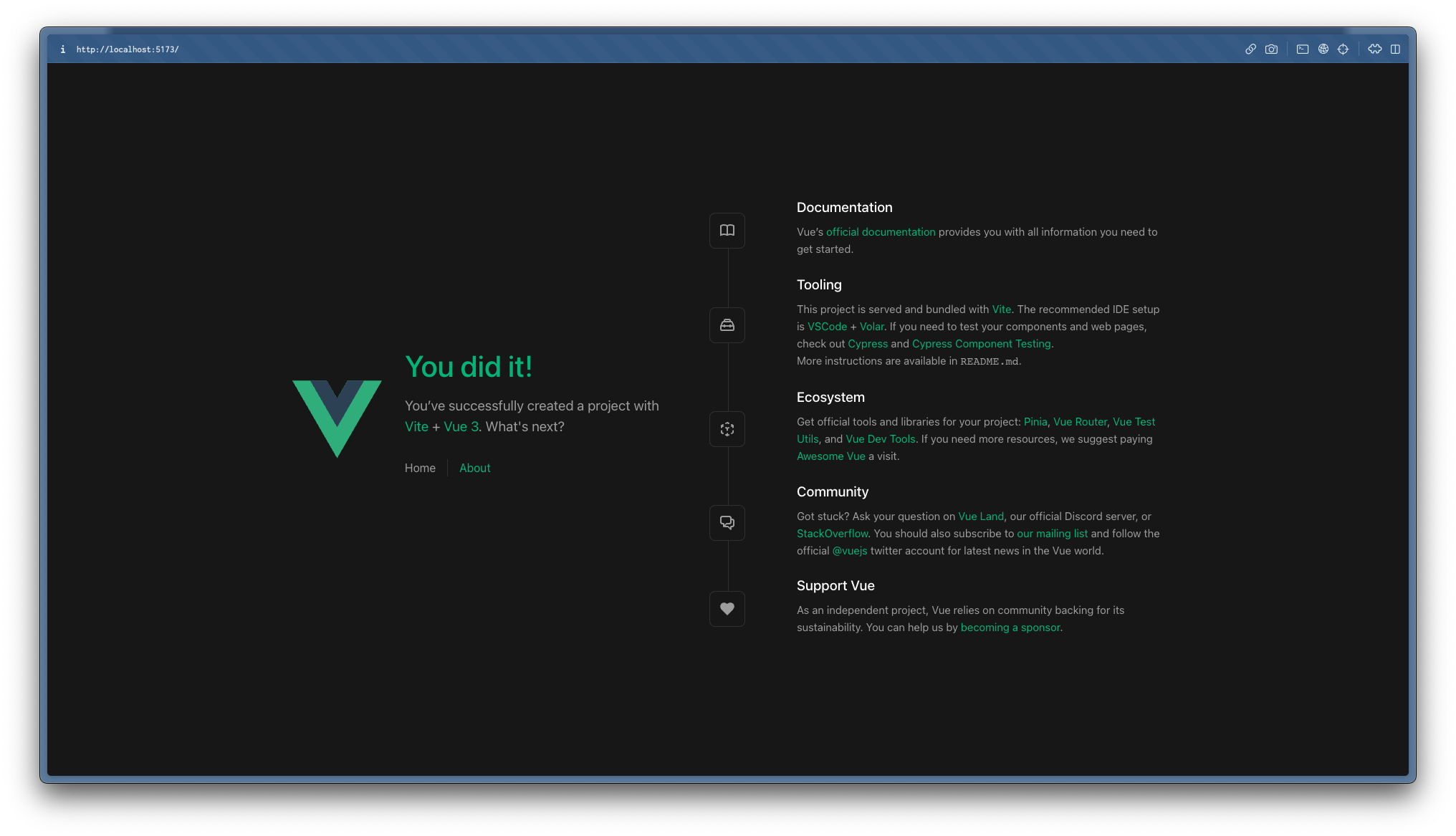
Task: Open the Volar link
Action: [871, 327]
